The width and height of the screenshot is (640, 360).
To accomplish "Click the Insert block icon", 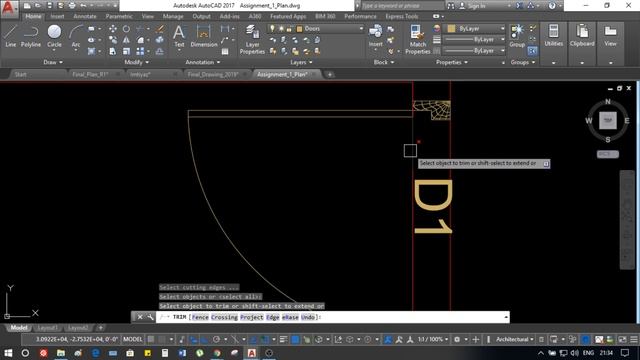I will click(x=376, y=36).
